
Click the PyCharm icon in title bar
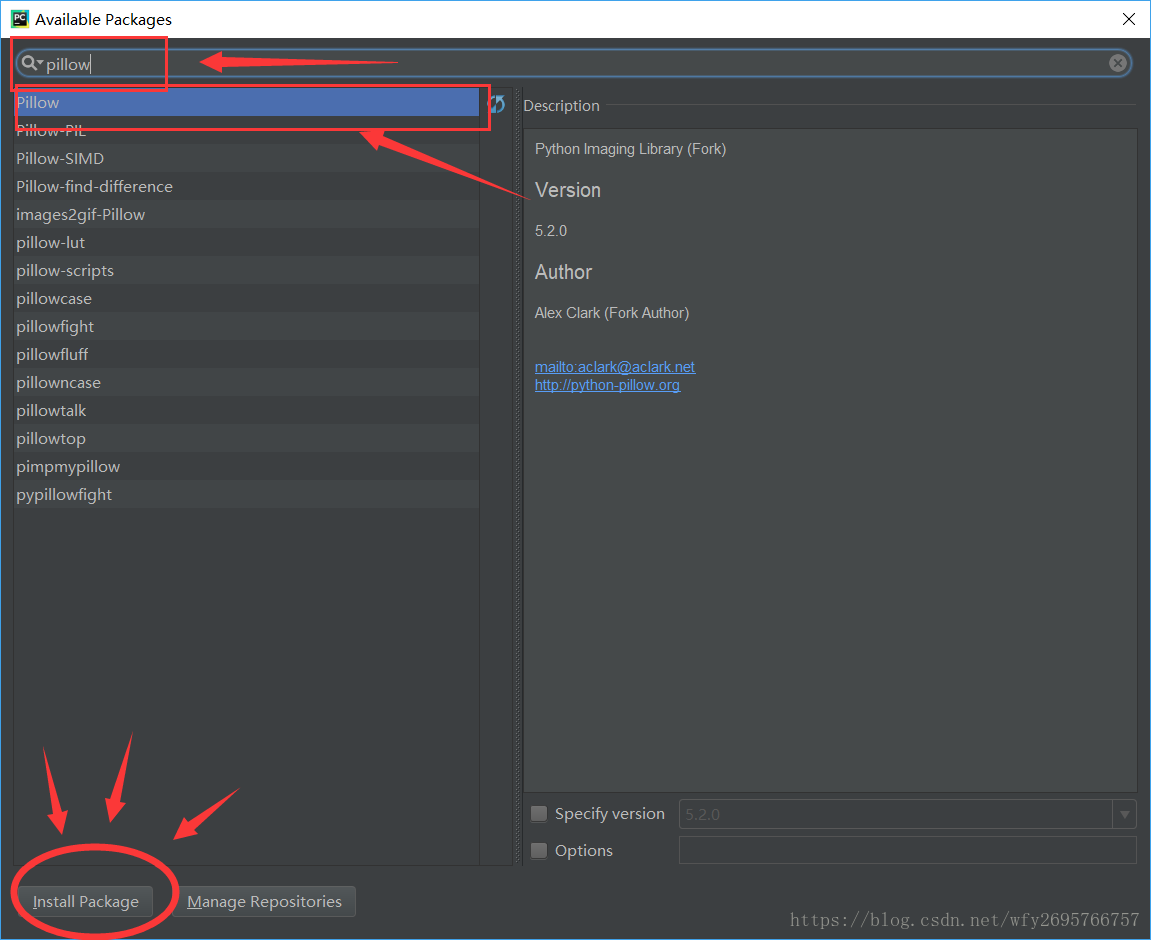[x=19, y=19]
